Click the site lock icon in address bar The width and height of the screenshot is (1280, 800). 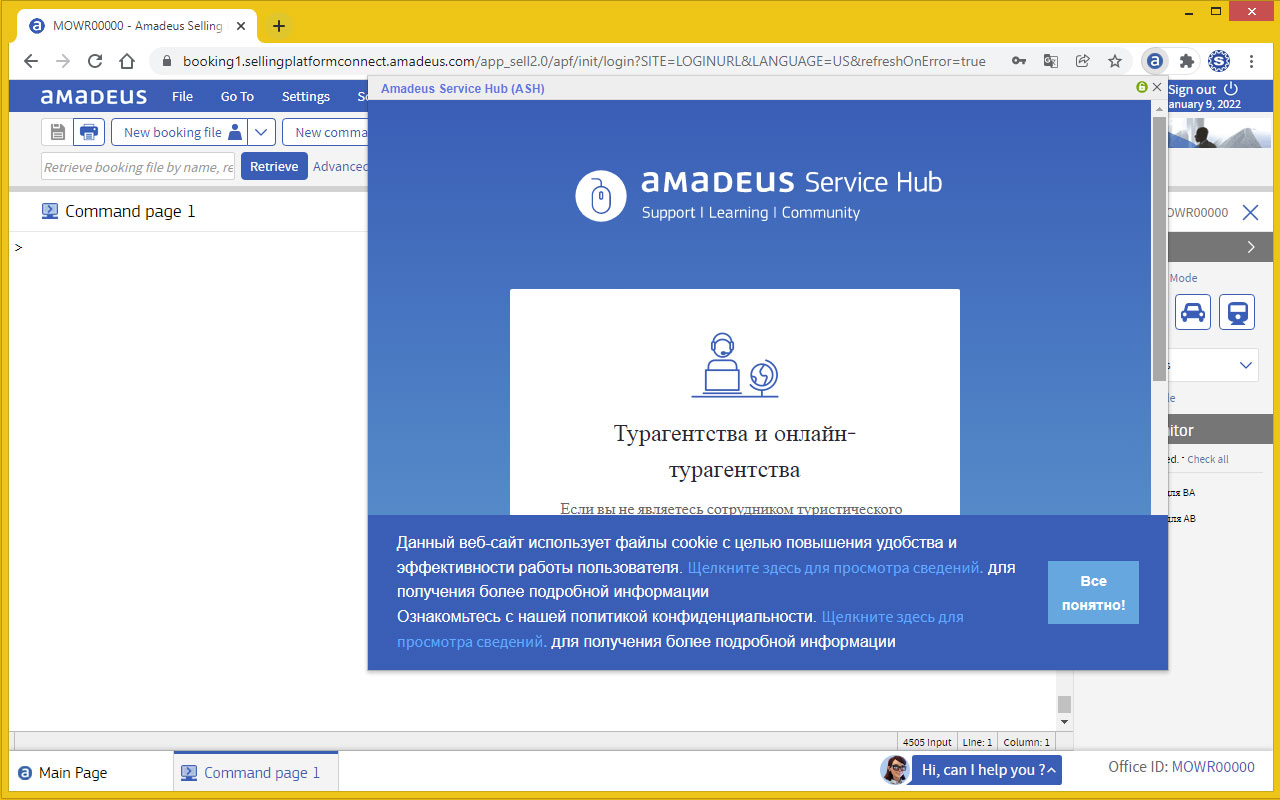point(167,61)
